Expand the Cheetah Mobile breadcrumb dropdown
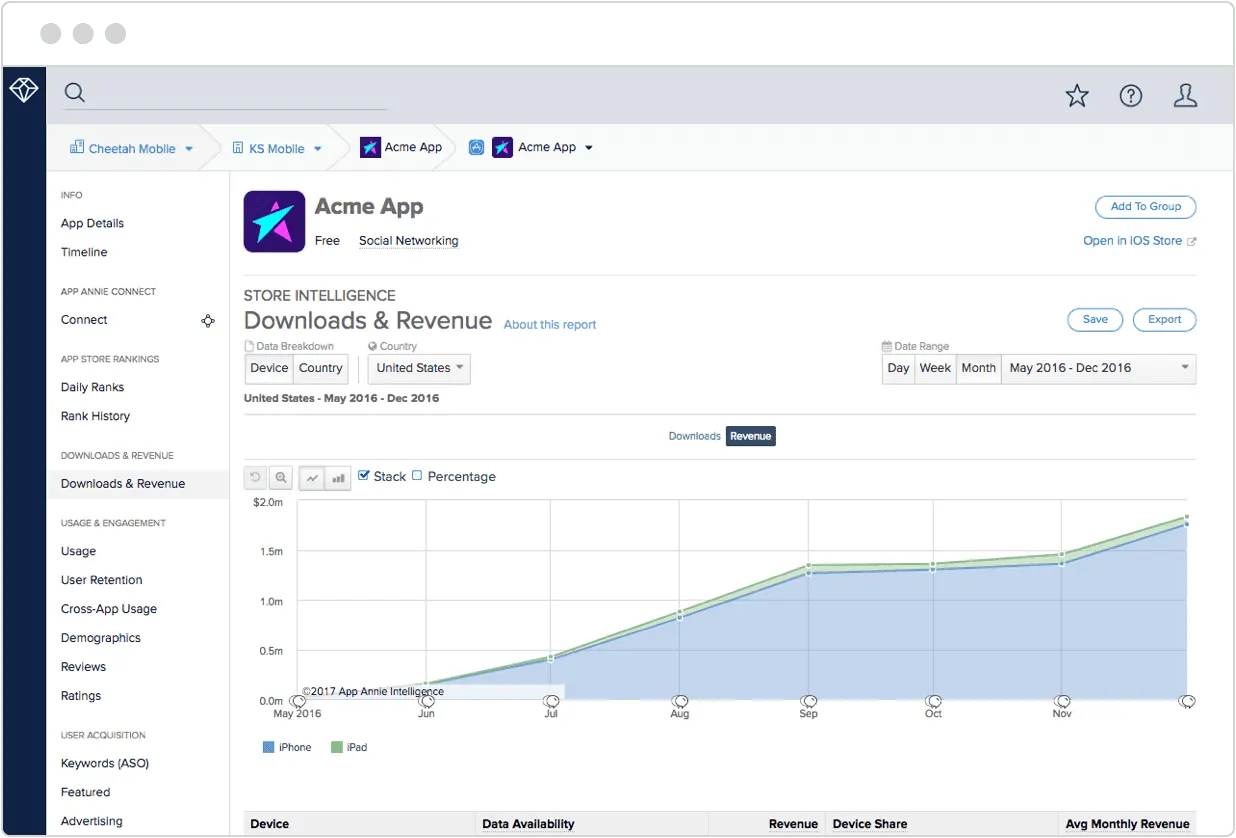Image resolution: width=1236 pixels, height=838 pixels. (x=187, y=149)
